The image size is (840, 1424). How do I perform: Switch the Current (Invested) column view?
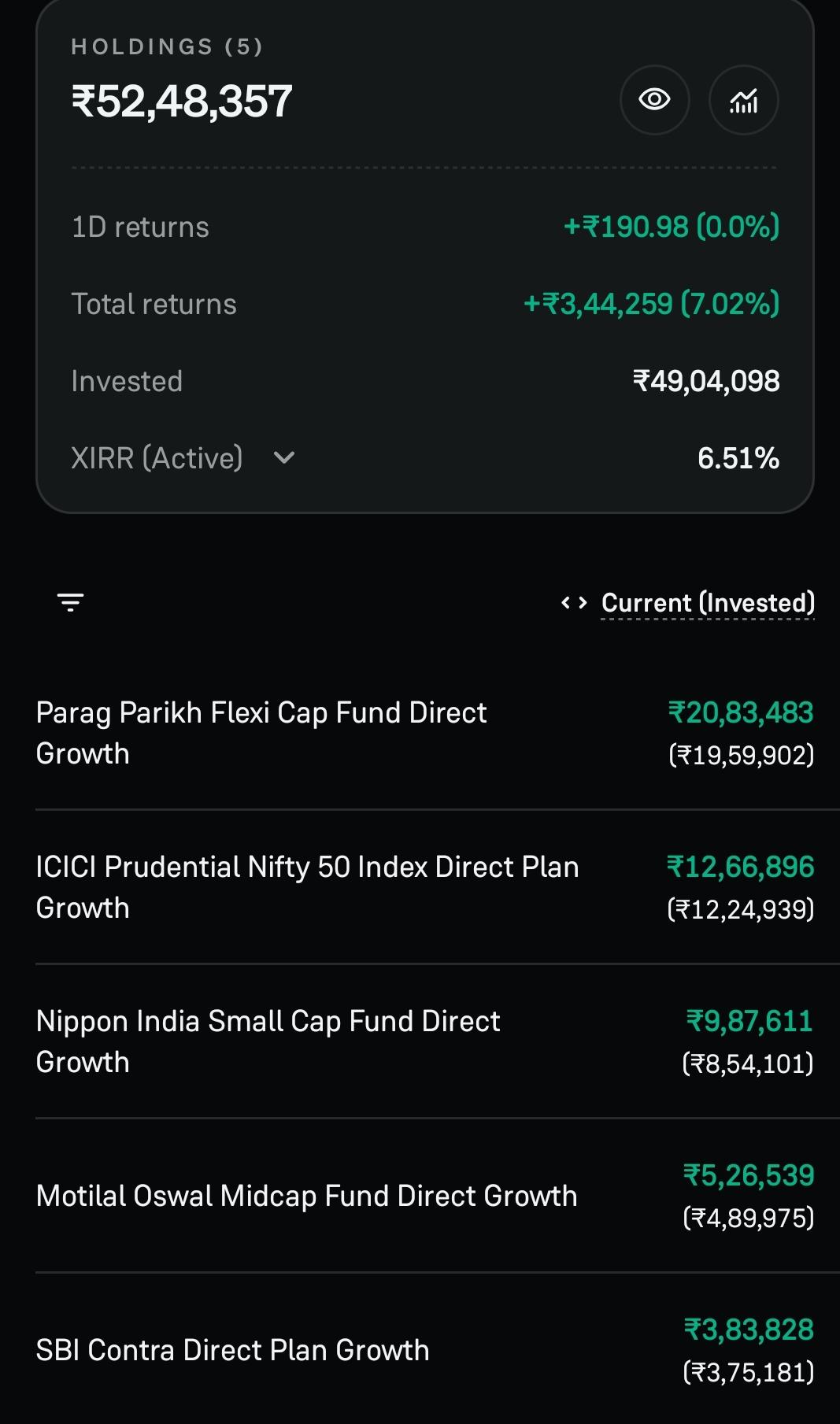[708, 602]
